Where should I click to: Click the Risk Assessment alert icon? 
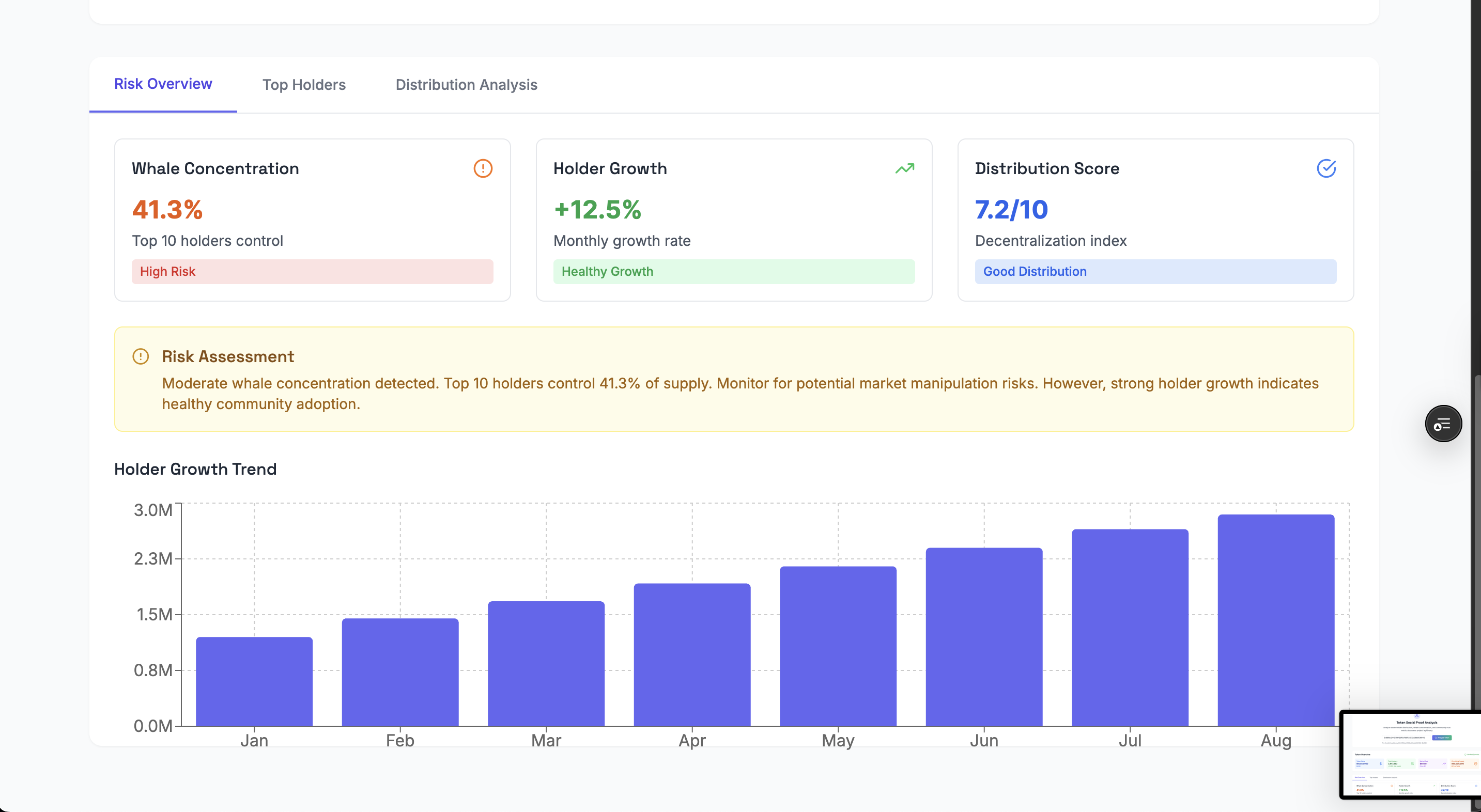click(x=141, y=356)
